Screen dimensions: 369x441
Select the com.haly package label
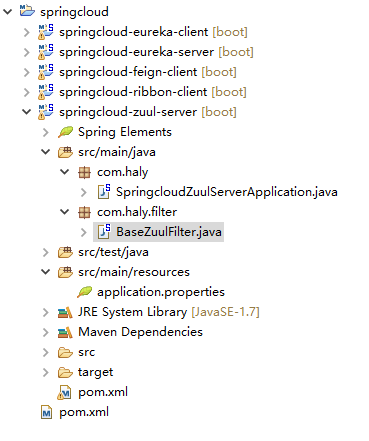123,172
